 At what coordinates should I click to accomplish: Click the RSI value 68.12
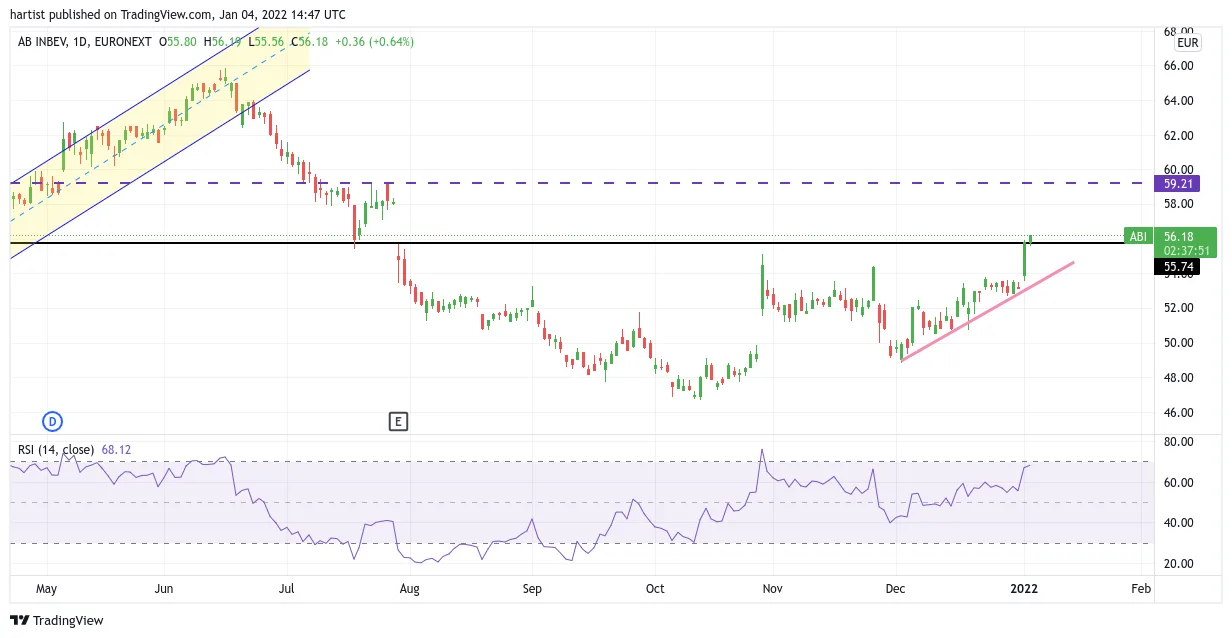116,450
